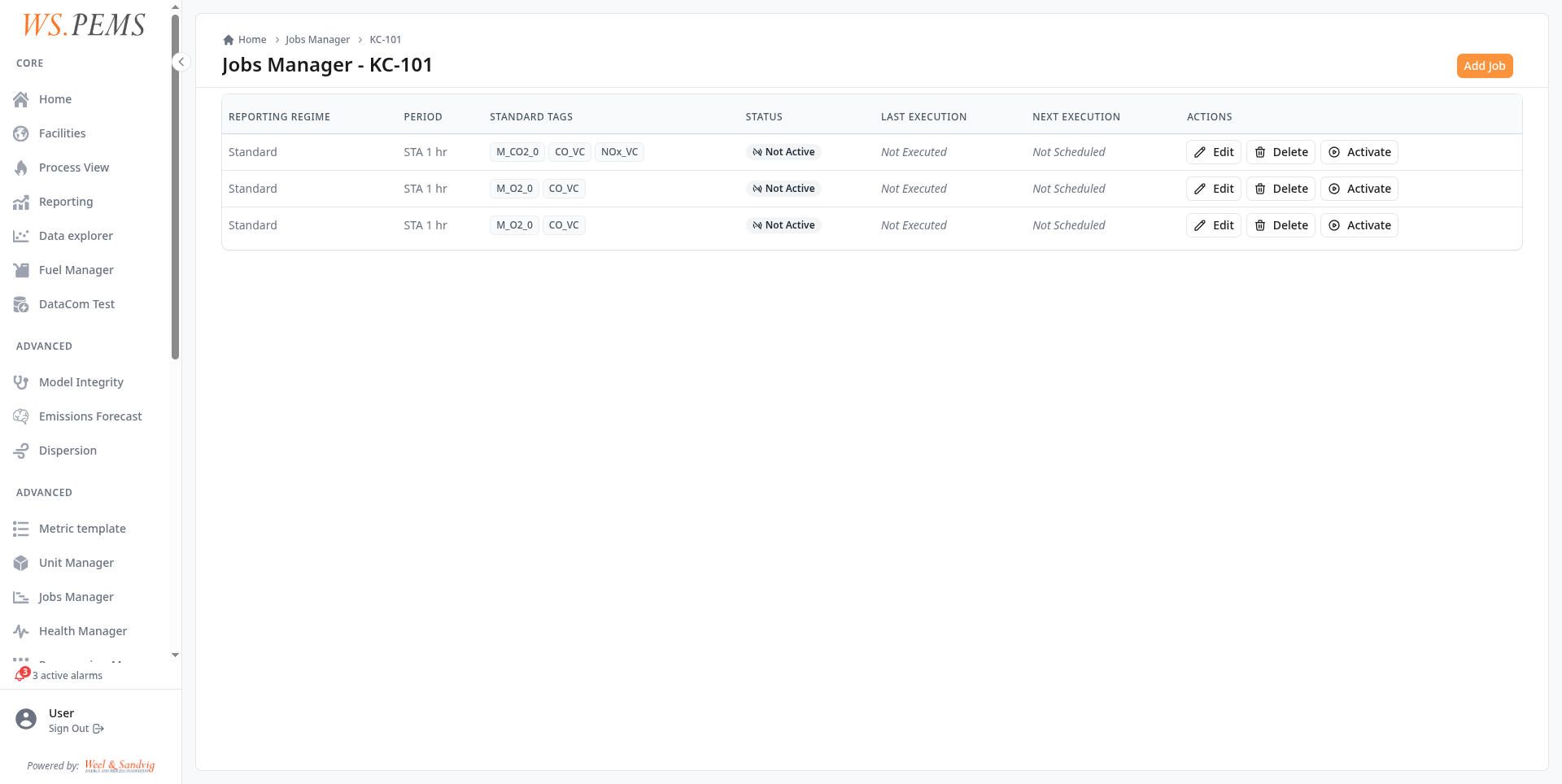Viewport: 1562px width, 784px height.
Task: Click the user avatar icon
Action: (x=26, y=719)
